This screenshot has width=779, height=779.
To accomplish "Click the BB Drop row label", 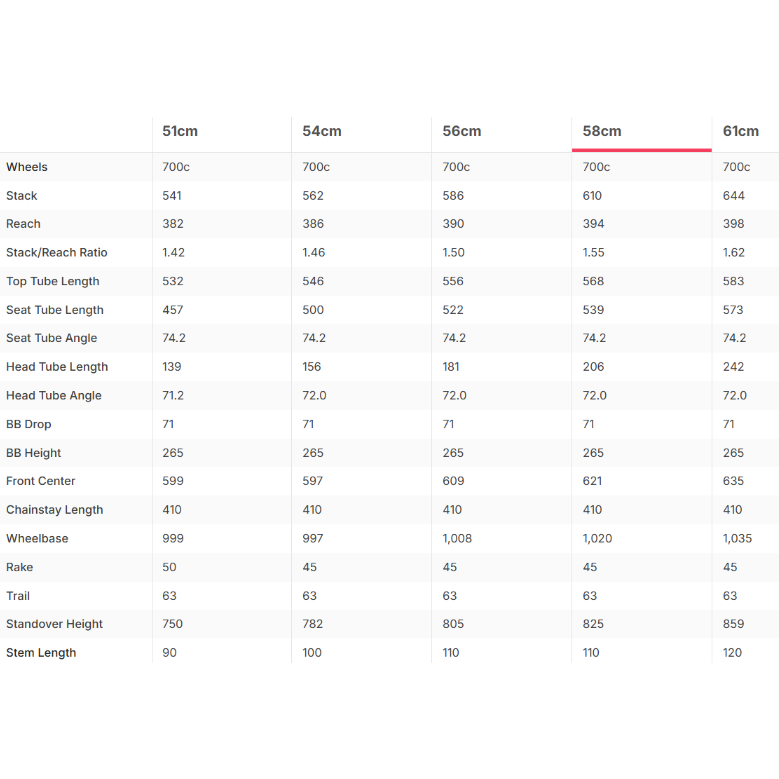I will [x=29, y=424].
